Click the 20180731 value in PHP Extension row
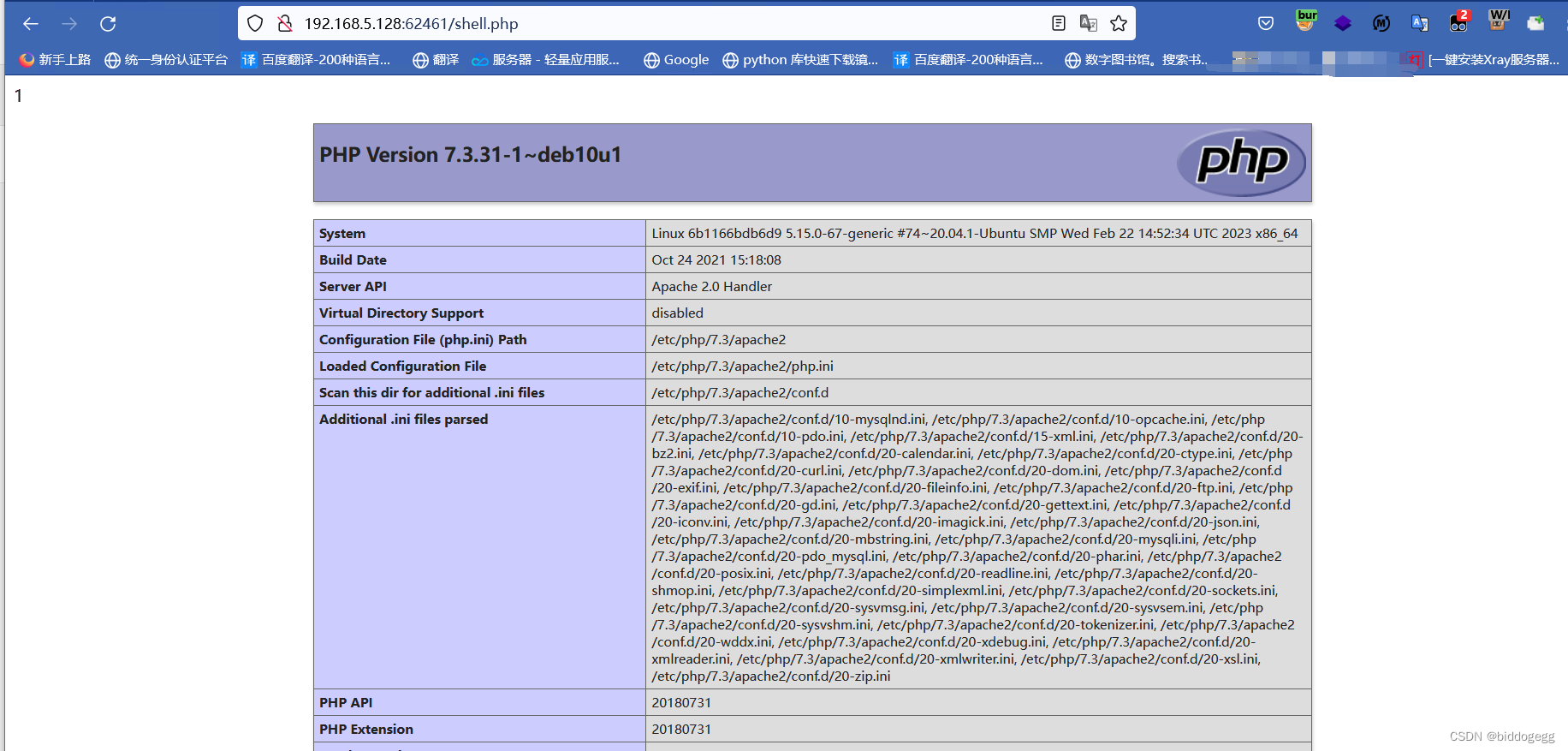1568x751 pixels. pyautogui.click(x=681, y=730)
